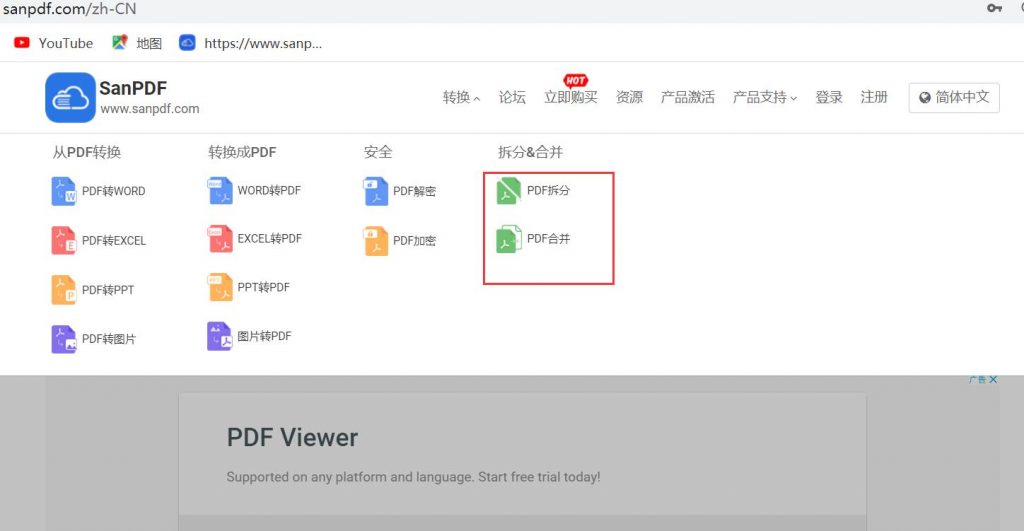The height and width of the screenshot is (531, 1024).
Task: Open the PDF加密 link
Action: [415, 241]
